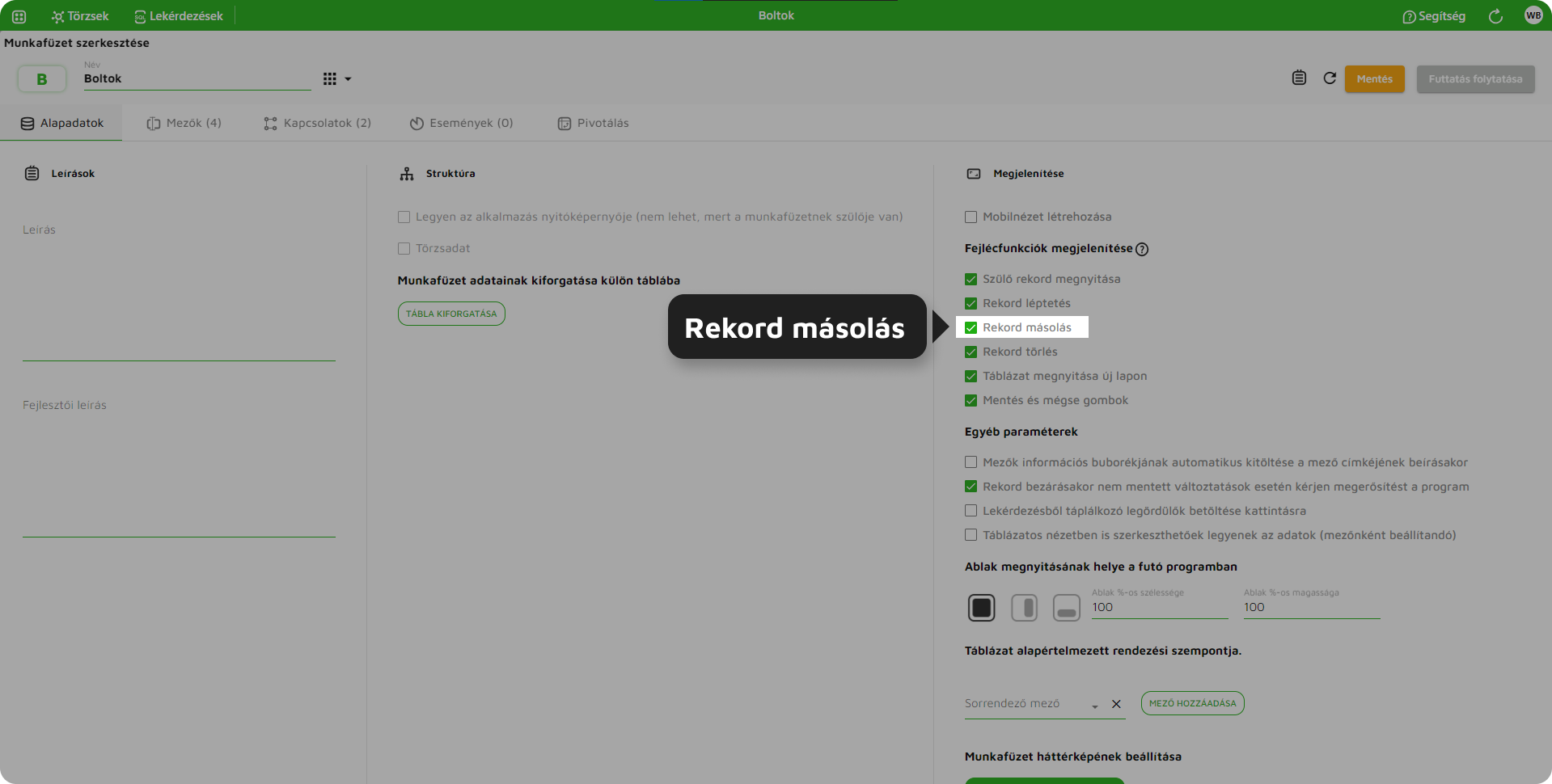Switch to the Kapcsolatok (2) tab
This screenshot has height=784, width=1552.
click(317, 123)
